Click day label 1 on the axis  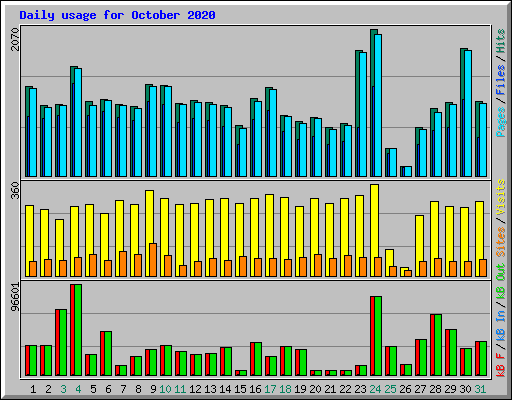[x=33, y=389]
